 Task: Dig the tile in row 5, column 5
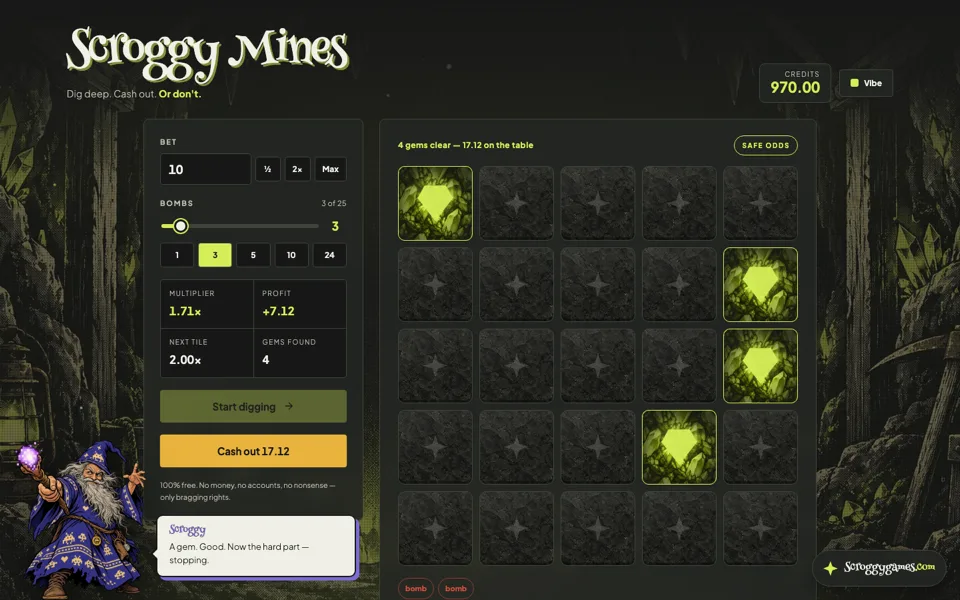coord(760,528)
